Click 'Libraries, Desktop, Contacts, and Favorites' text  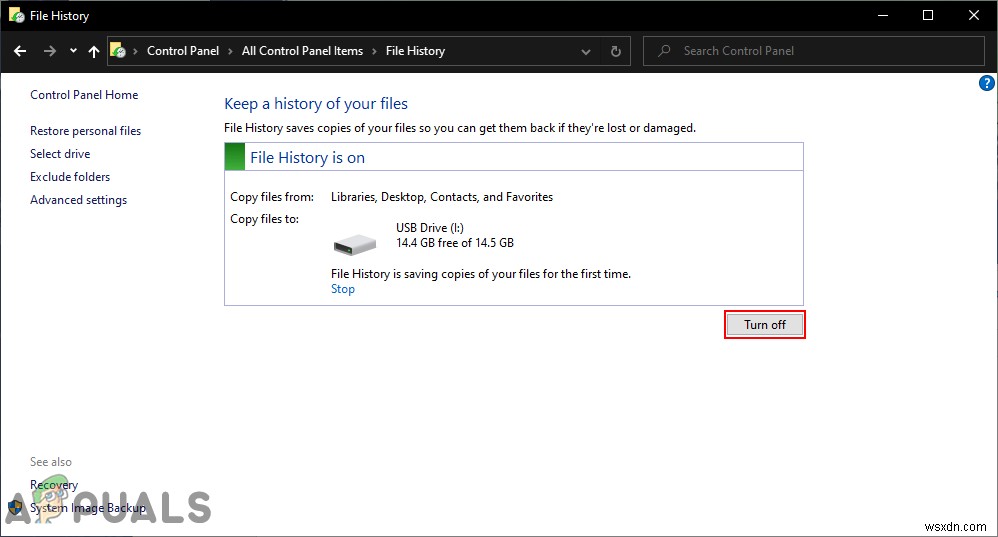click(442, 197)
